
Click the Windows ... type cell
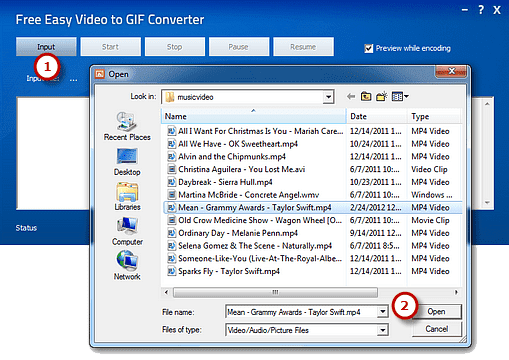431,195
